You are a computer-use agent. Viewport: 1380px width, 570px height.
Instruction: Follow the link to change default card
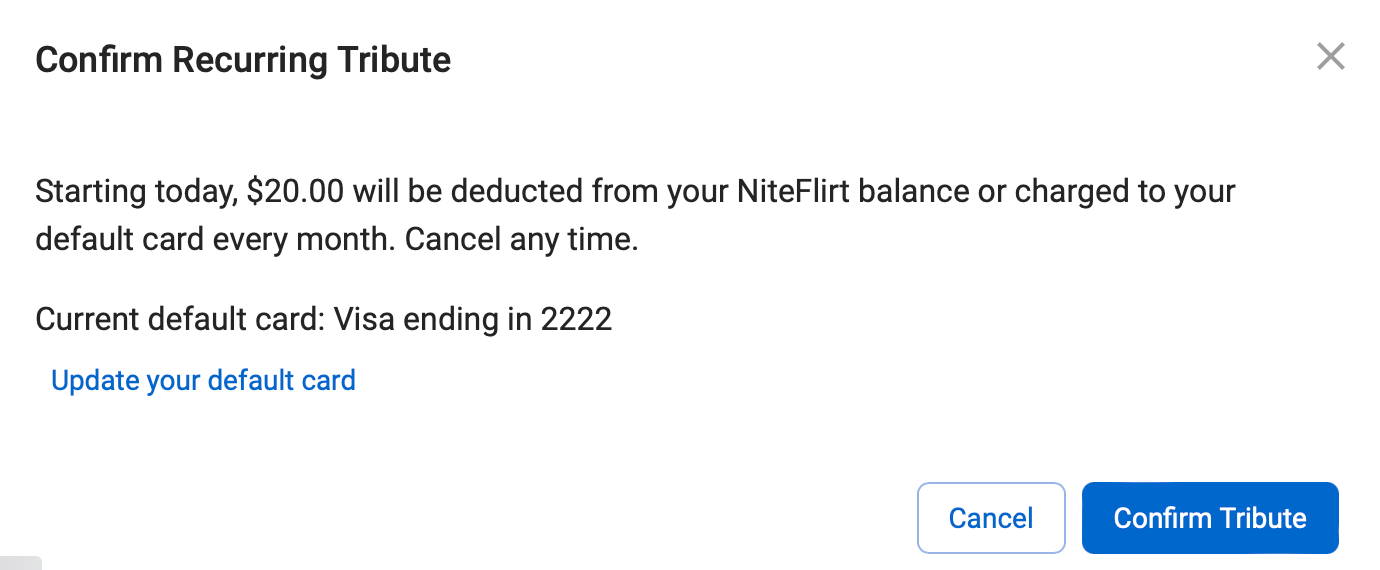(x=203, y=381)
